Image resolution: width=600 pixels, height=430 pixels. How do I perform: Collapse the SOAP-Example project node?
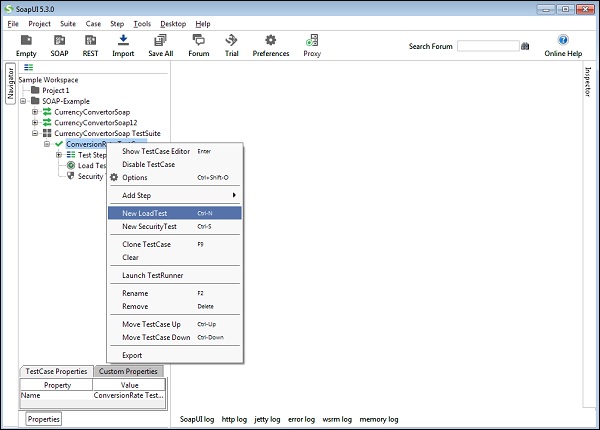[x=22, y=101]
